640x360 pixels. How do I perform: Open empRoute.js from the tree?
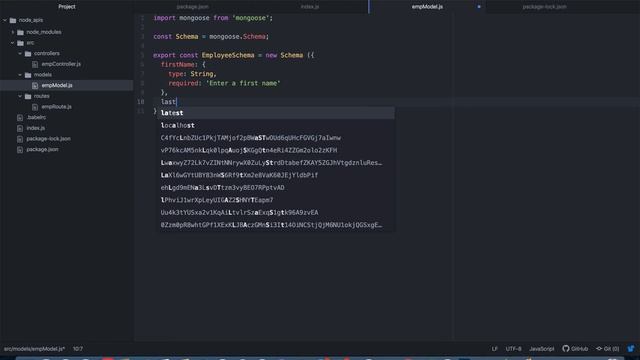point(56,107)
